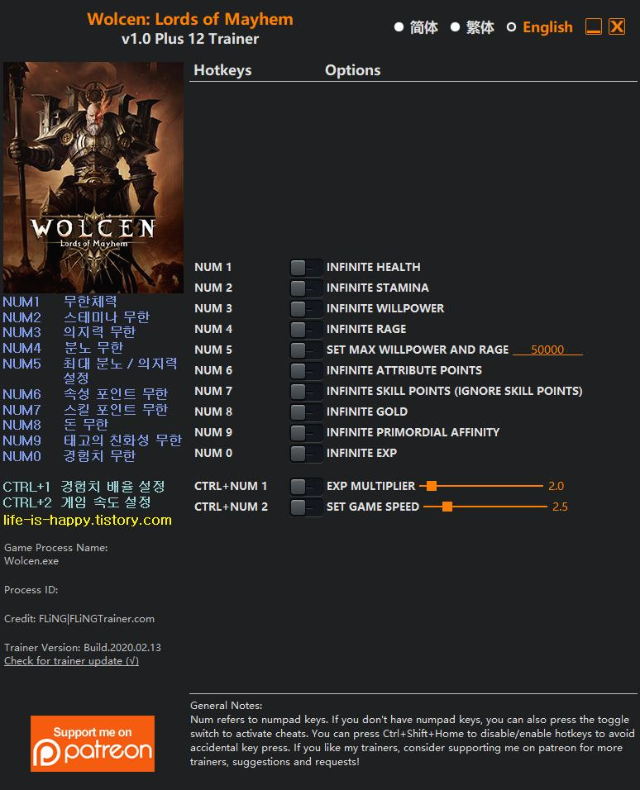Toggle the Infinite Health switch
This screenshot has width=640, height=790.
306,268
